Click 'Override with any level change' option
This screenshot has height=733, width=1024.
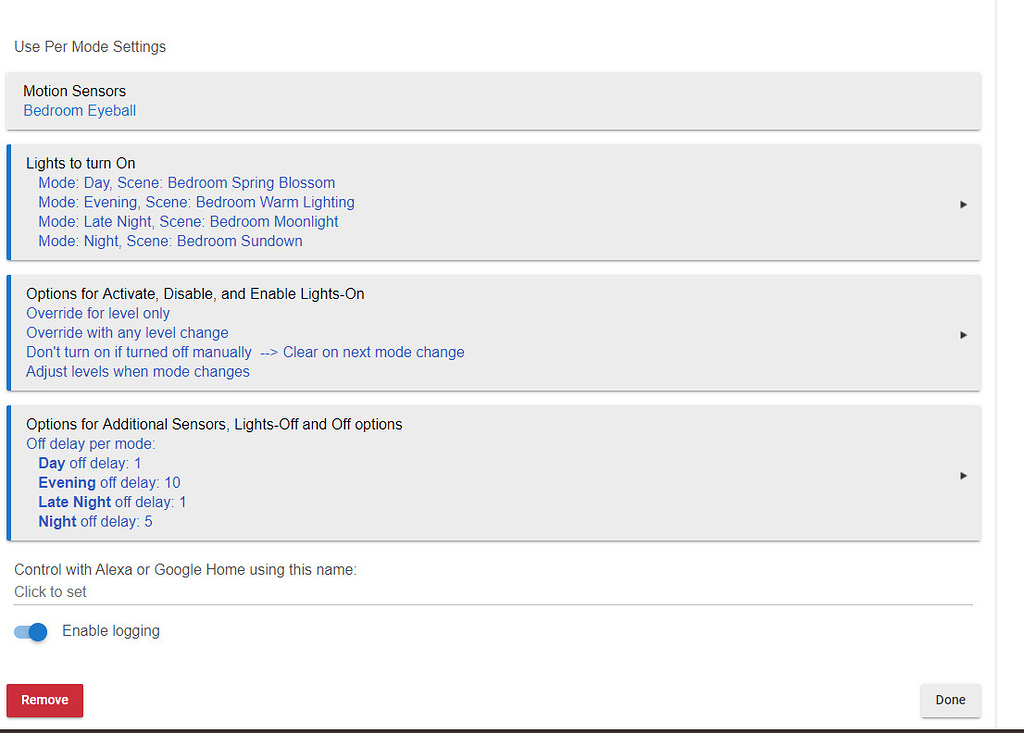127,333
